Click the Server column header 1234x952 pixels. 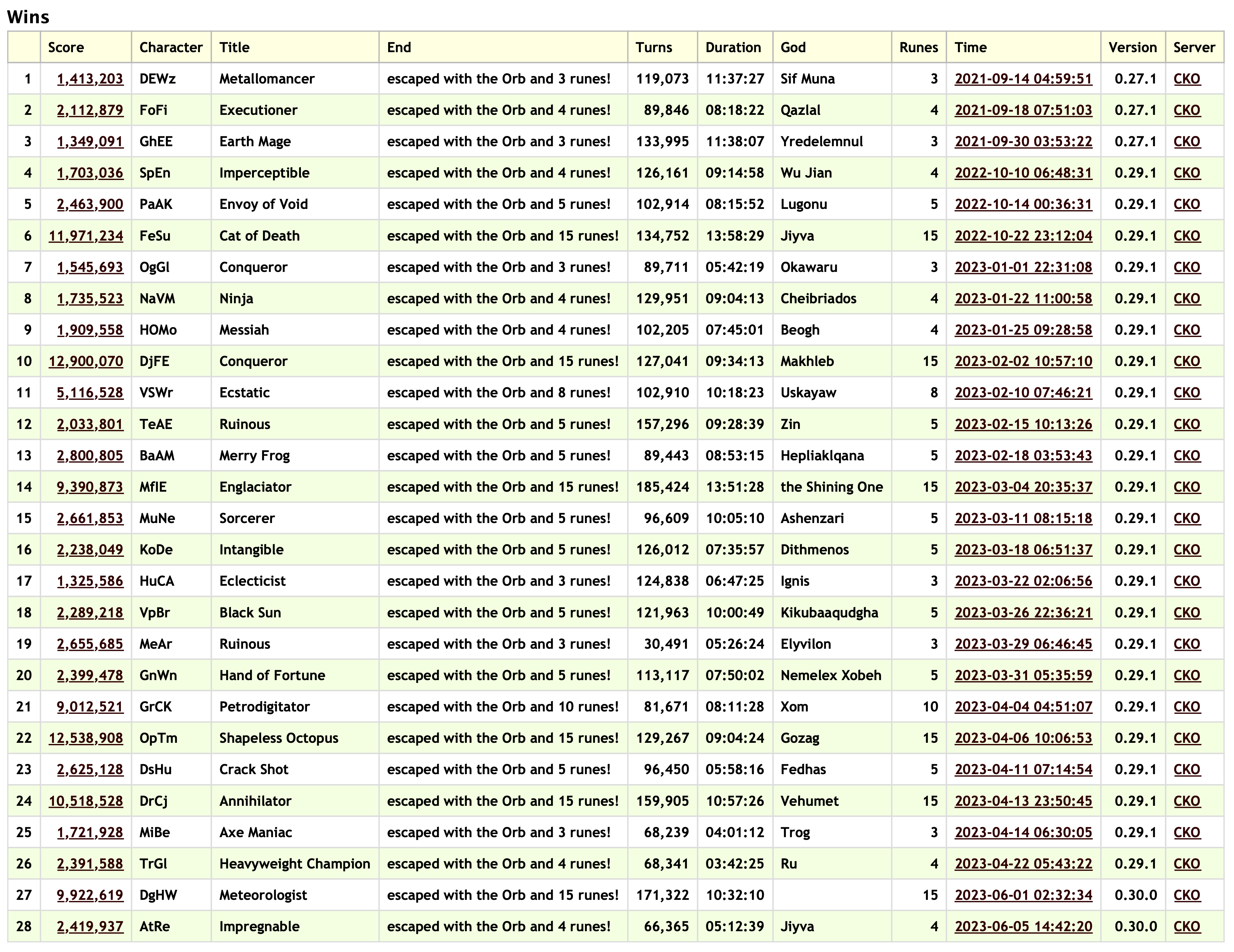pos(1194,47)
